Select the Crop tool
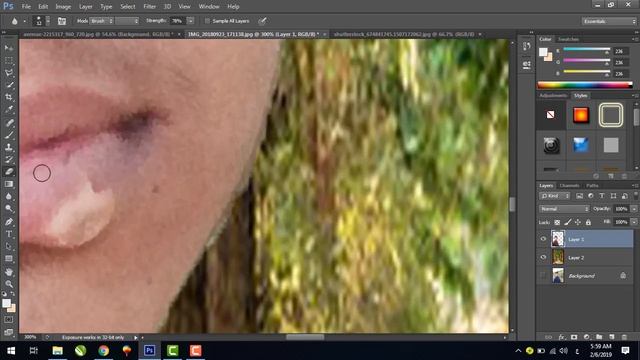The height and width of the screenshot is (360, 640). click(9, 98)
